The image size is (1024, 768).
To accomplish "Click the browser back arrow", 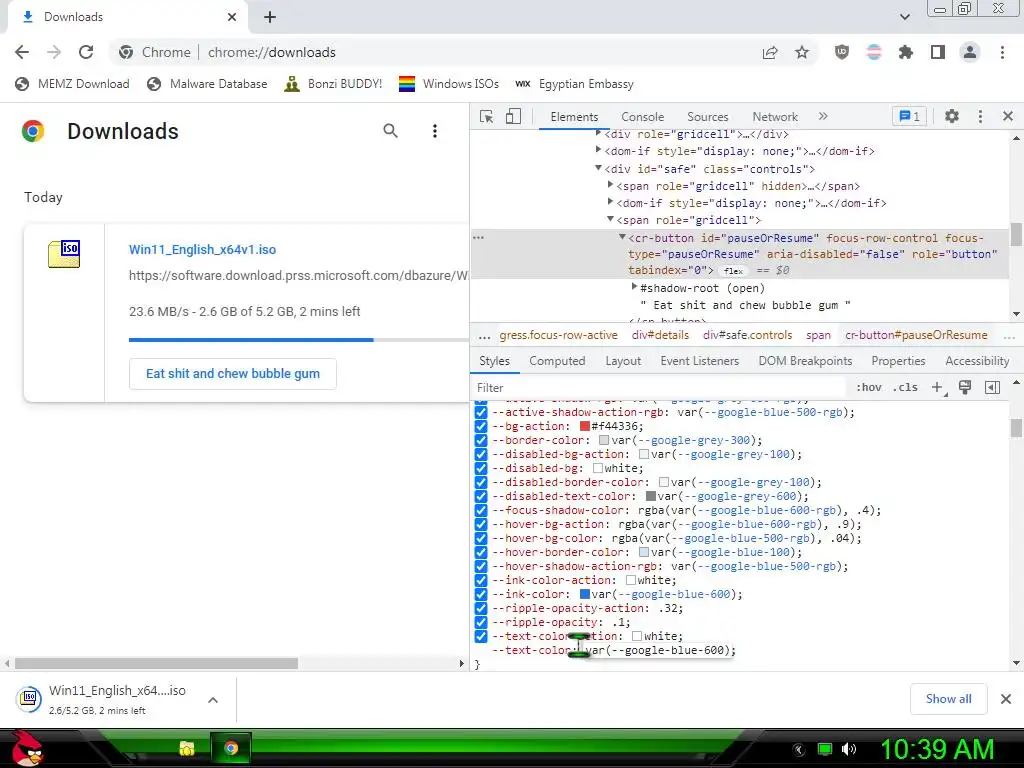I will tap(22, 52).
